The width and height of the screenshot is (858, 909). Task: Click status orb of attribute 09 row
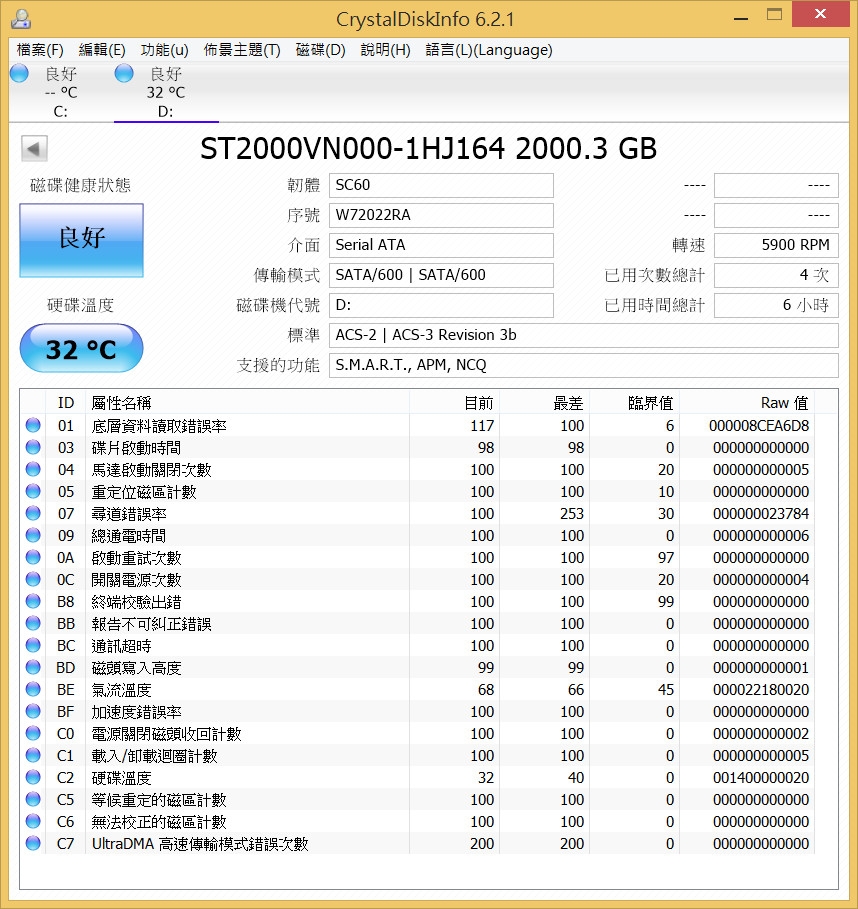click(x=33, y=536)
